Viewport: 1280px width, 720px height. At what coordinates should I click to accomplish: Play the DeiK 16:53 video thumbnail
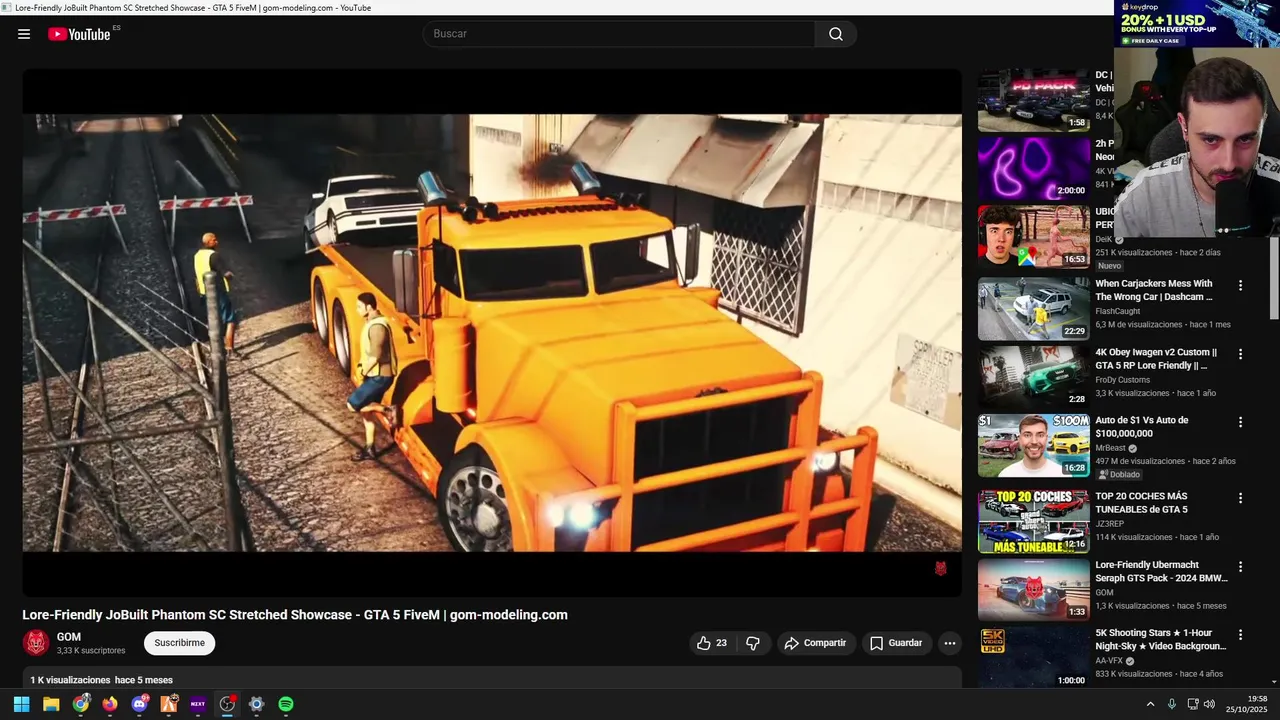[x=1033, y=237]
